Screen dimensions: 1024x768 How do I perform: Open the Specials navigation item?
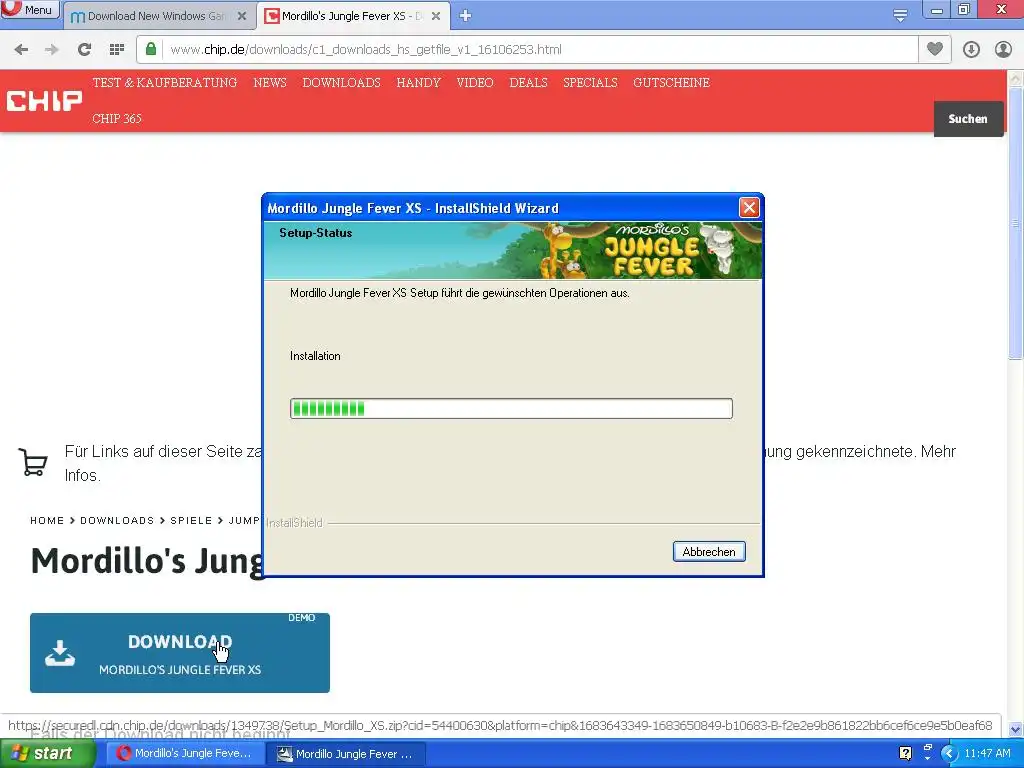coord(590,82)
